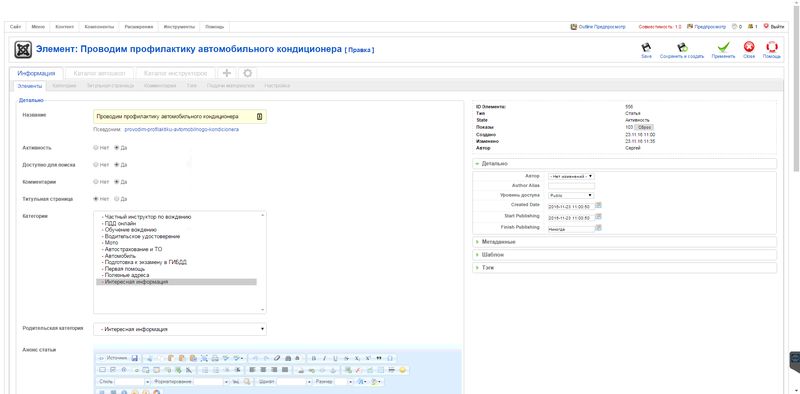Image resolution: width=800 pixels, height=394 pixels.
Task: Open the Сайт menu
Action: 15,27
